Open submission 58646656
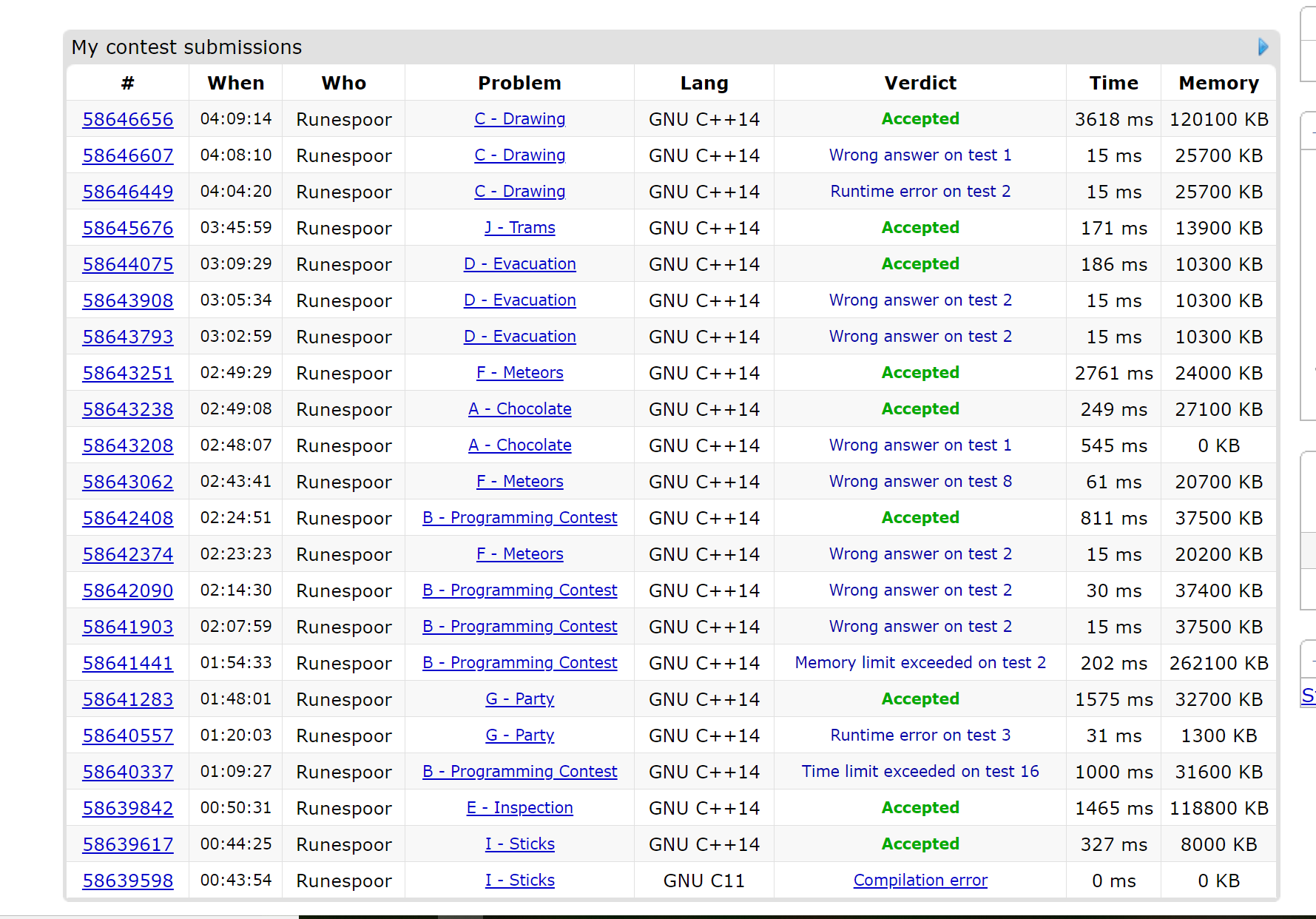Viewport: 1316px width, 919px height. (x=128, y=119)
